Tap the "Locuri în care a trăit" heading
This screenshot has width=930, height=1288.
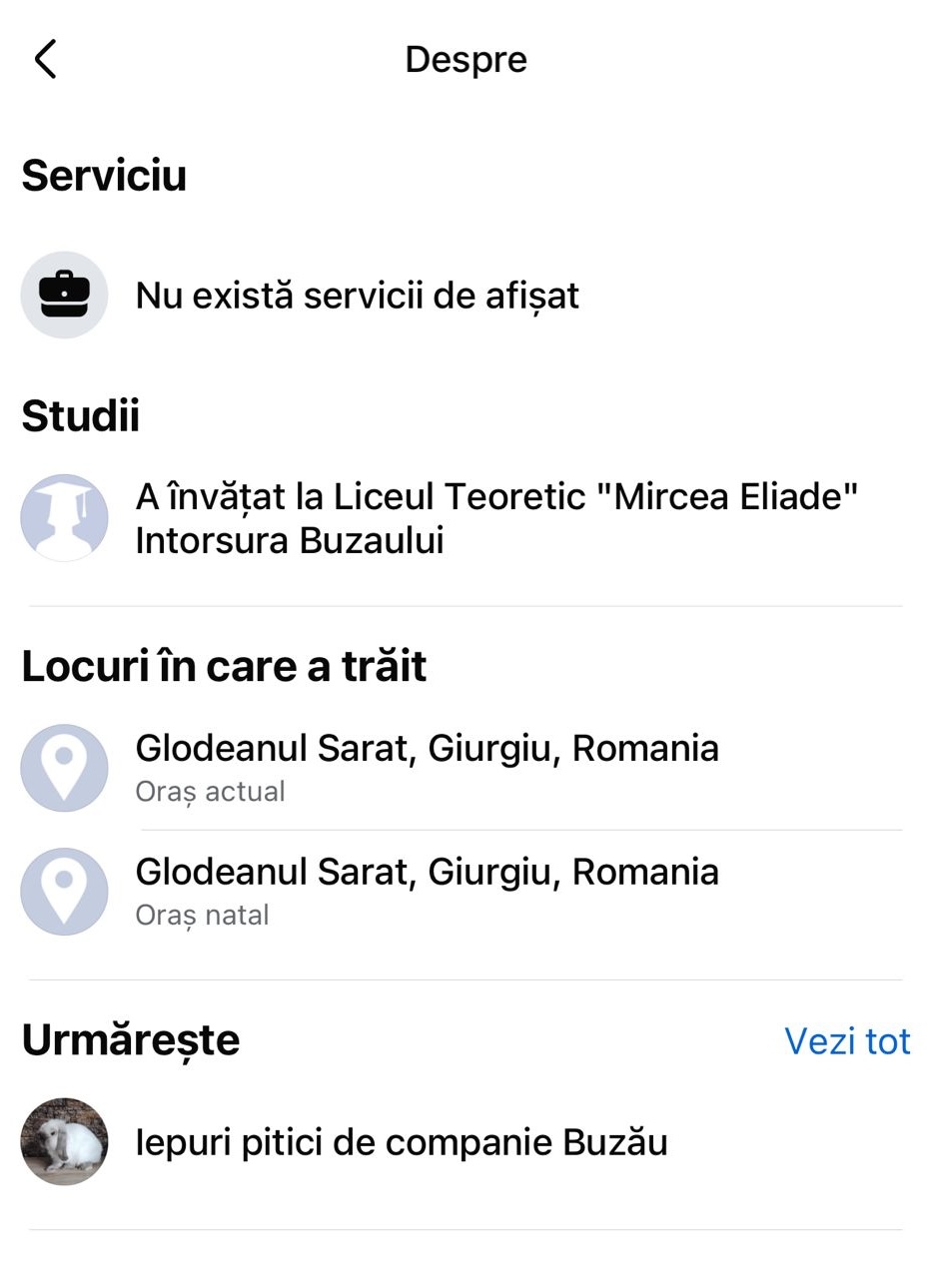224,666
